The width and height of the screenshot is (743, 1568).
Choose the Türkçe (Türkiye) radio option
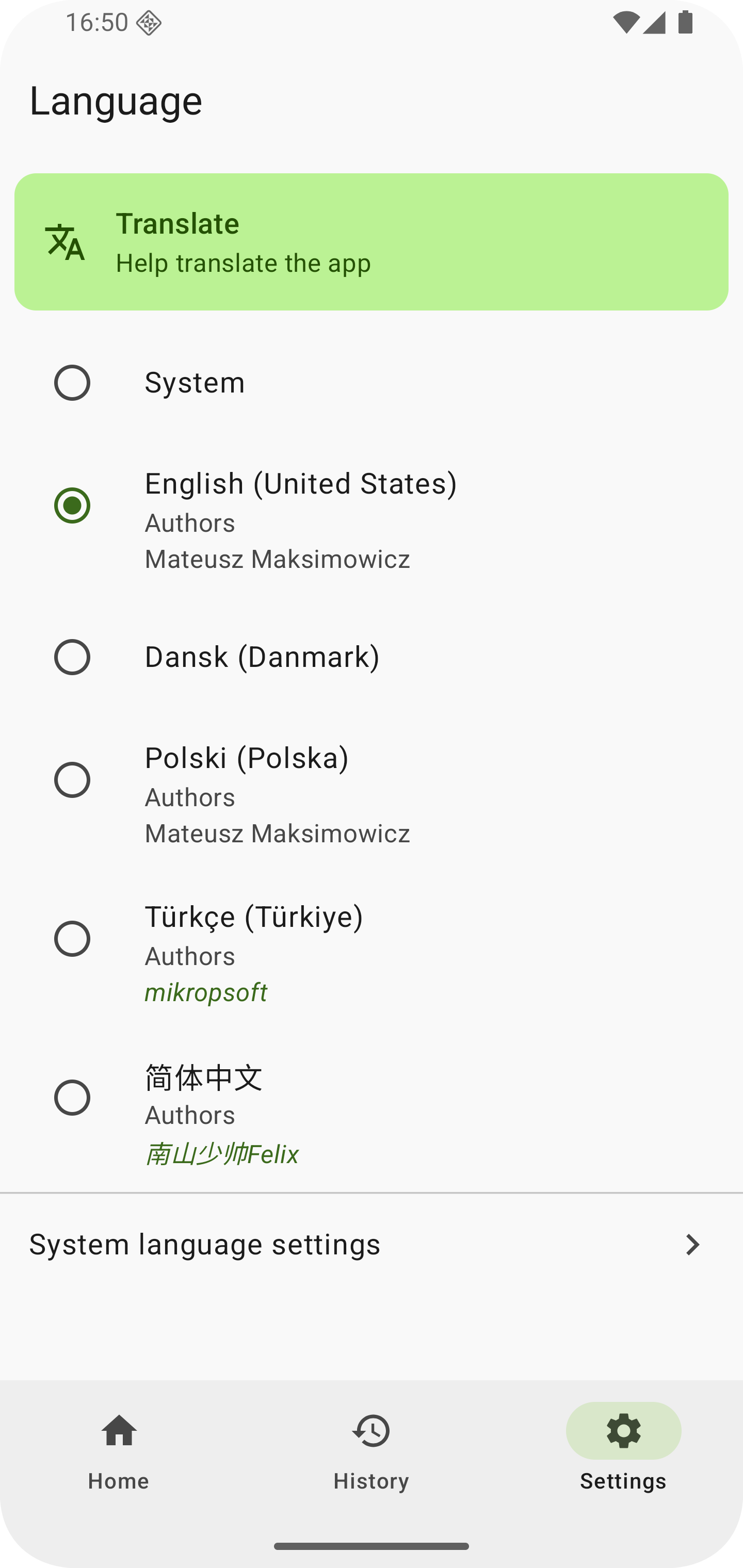point(72,939)
